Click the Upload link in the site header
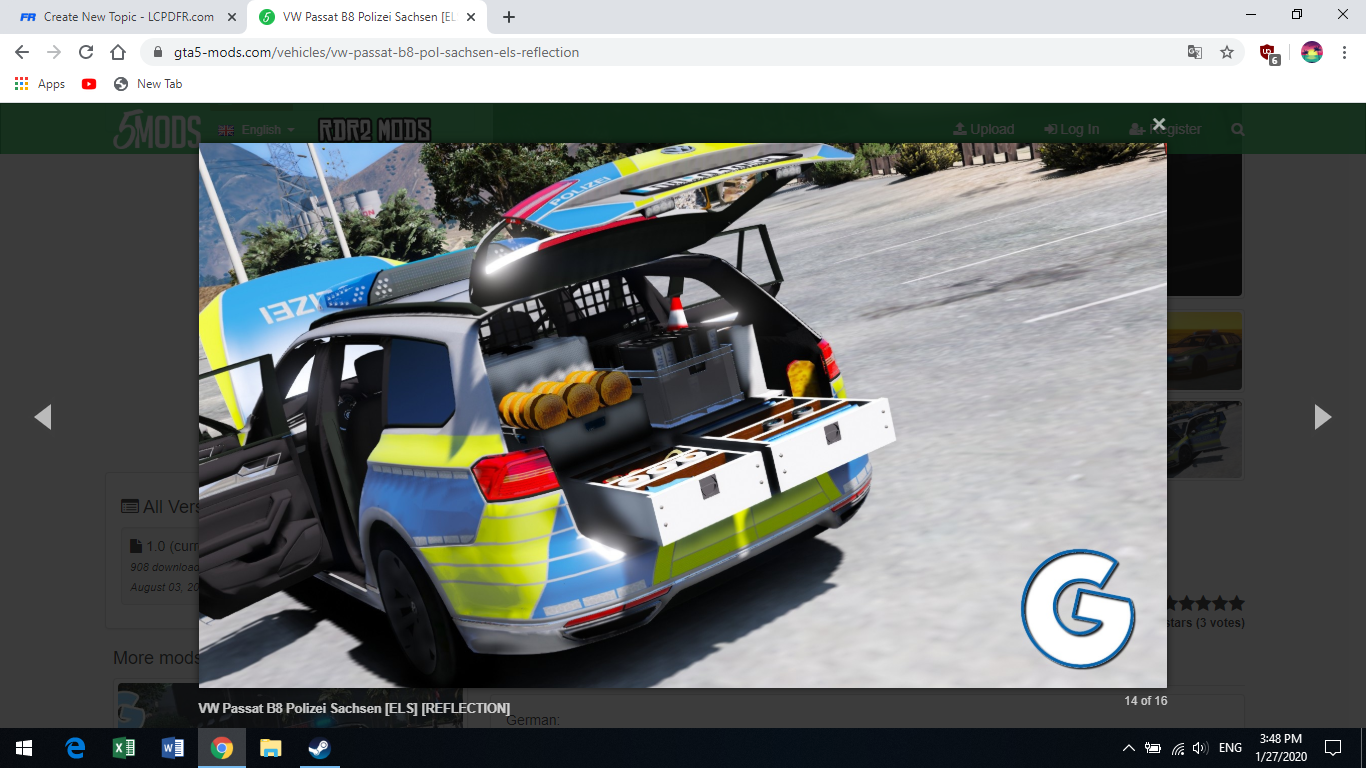1366x768 pixels. pos(984,130)
